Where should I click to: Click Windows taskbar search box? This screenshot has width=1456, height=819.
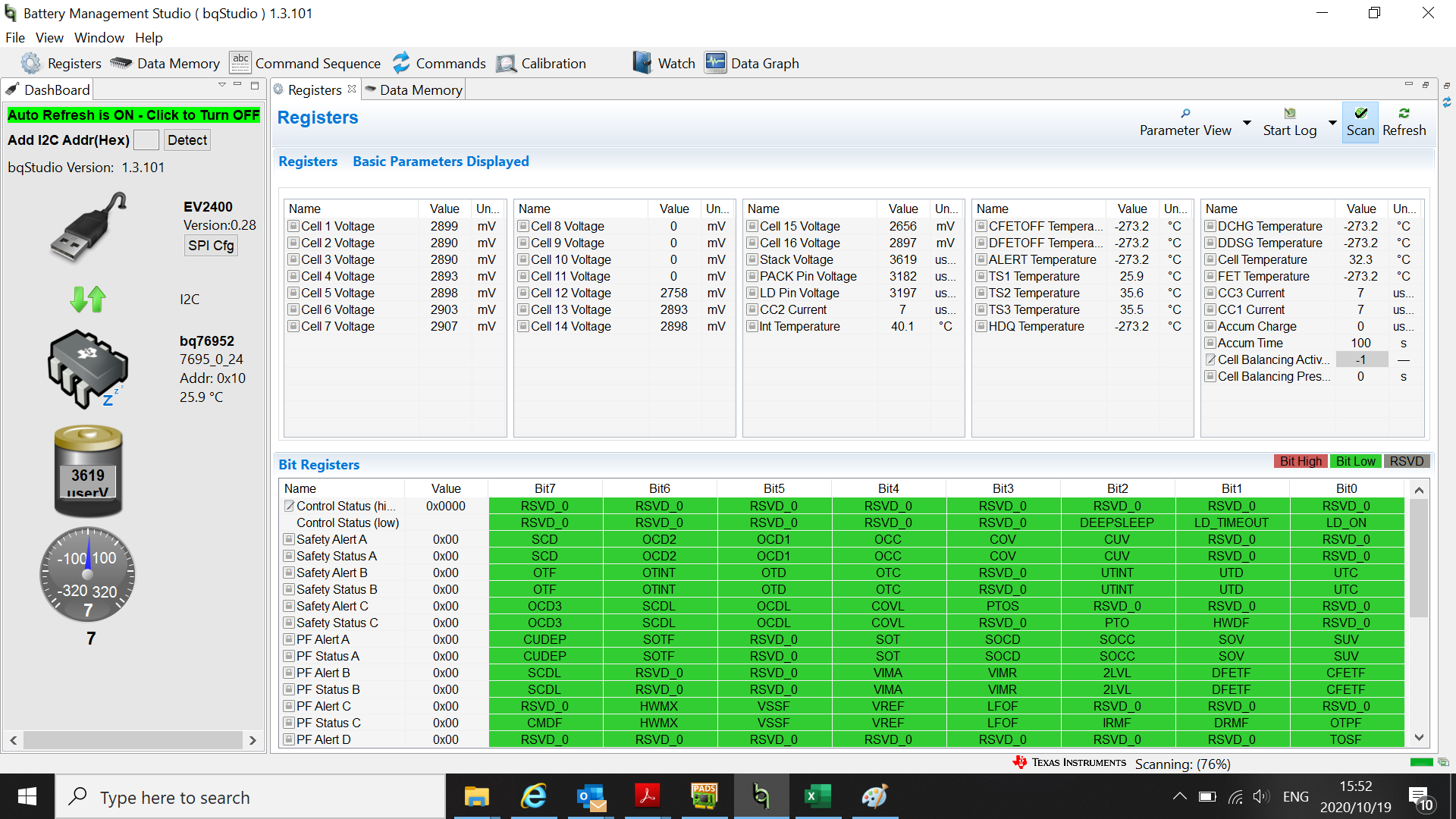(250, 797)
